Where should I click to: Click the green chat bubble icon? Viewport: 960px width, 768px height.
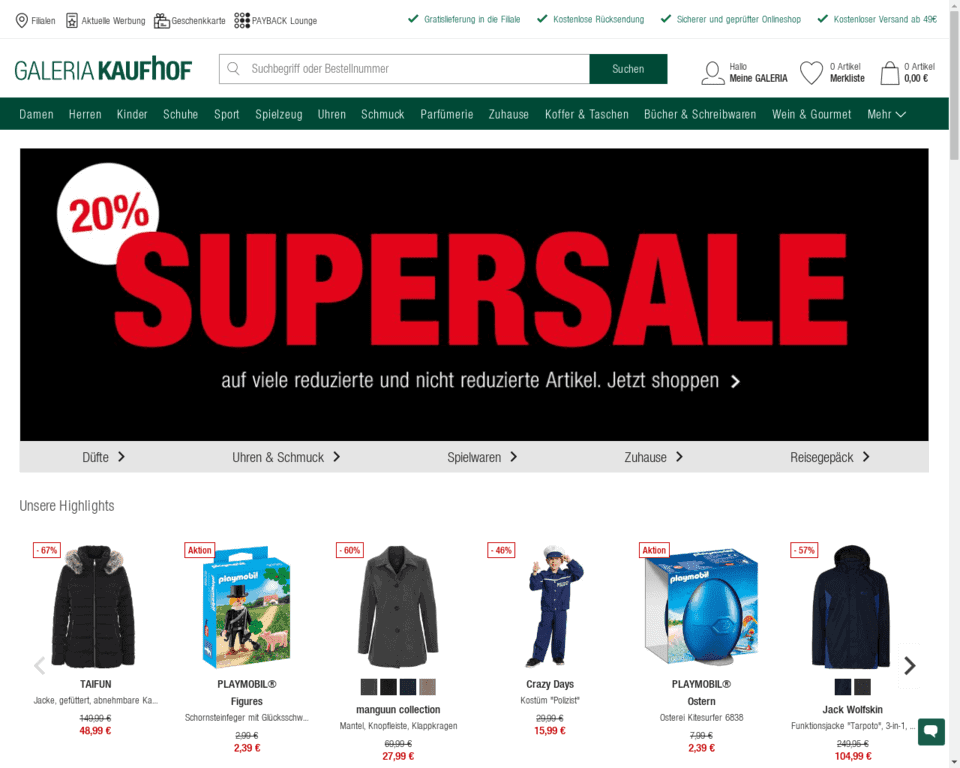pos(931,732)
